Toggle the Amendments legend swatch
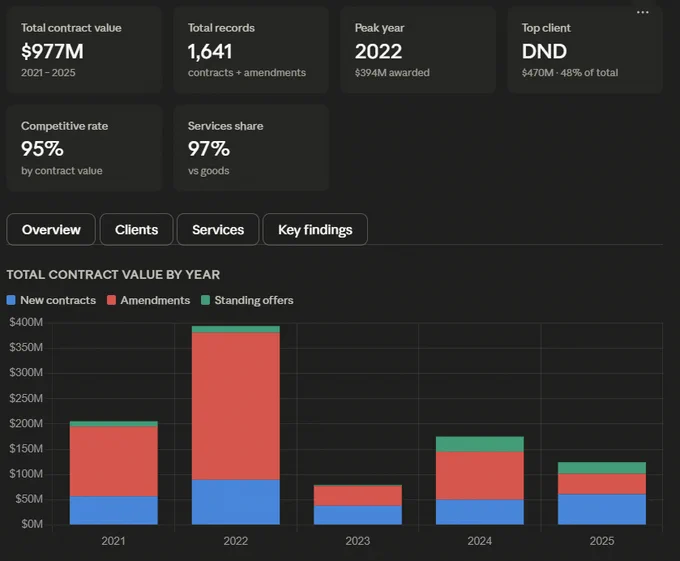The width and height of the screenshot is (680, 561). (x=111, y=300)
